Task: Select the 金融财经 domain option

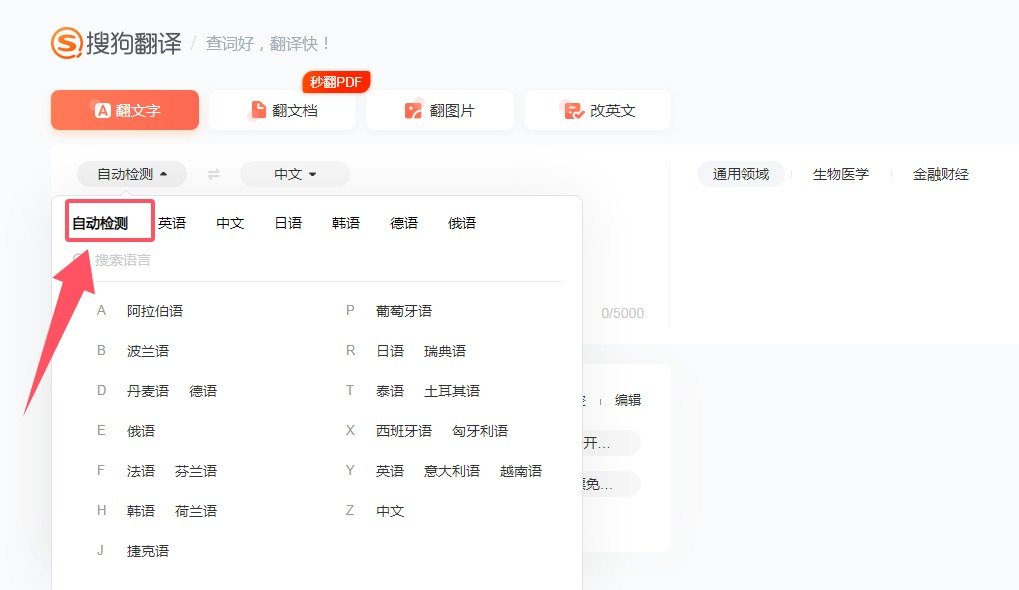Action: (941, 174)
